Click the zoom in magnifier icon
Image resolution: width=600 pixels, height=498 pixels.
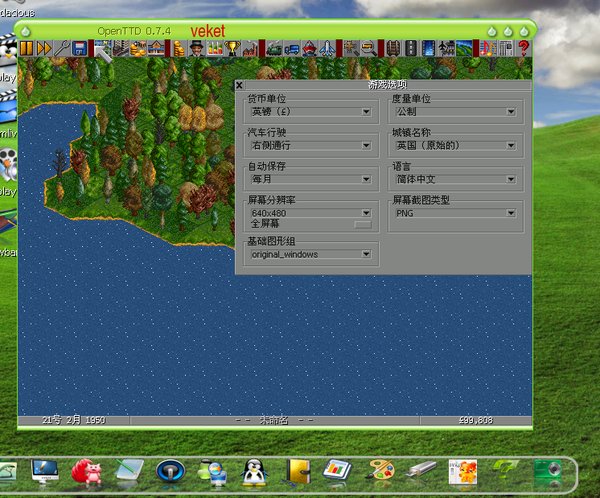pyautogui.click(x=351, y=49)
